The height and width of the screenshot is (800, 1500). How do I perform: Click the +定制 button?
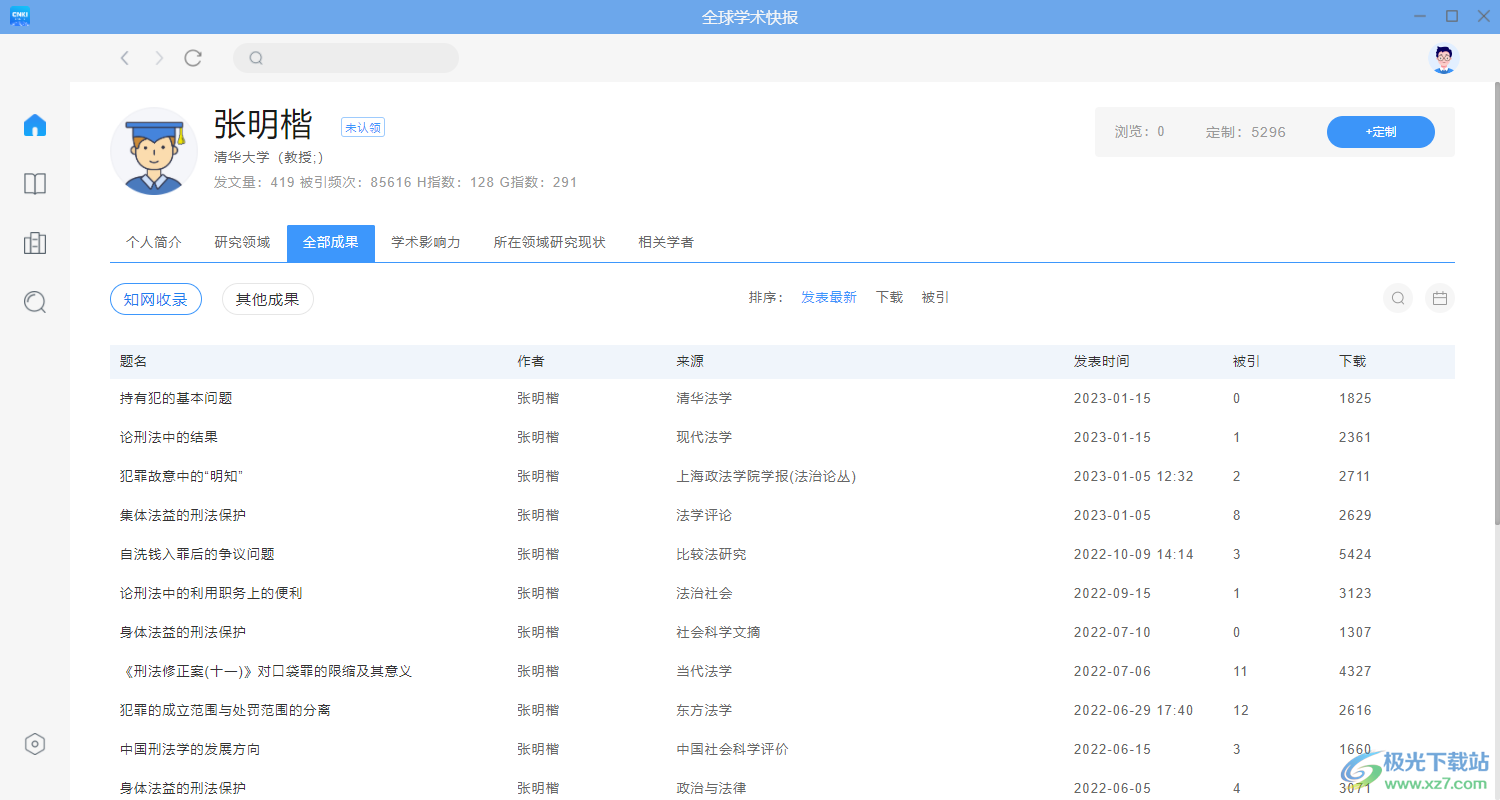[1380, 131]
